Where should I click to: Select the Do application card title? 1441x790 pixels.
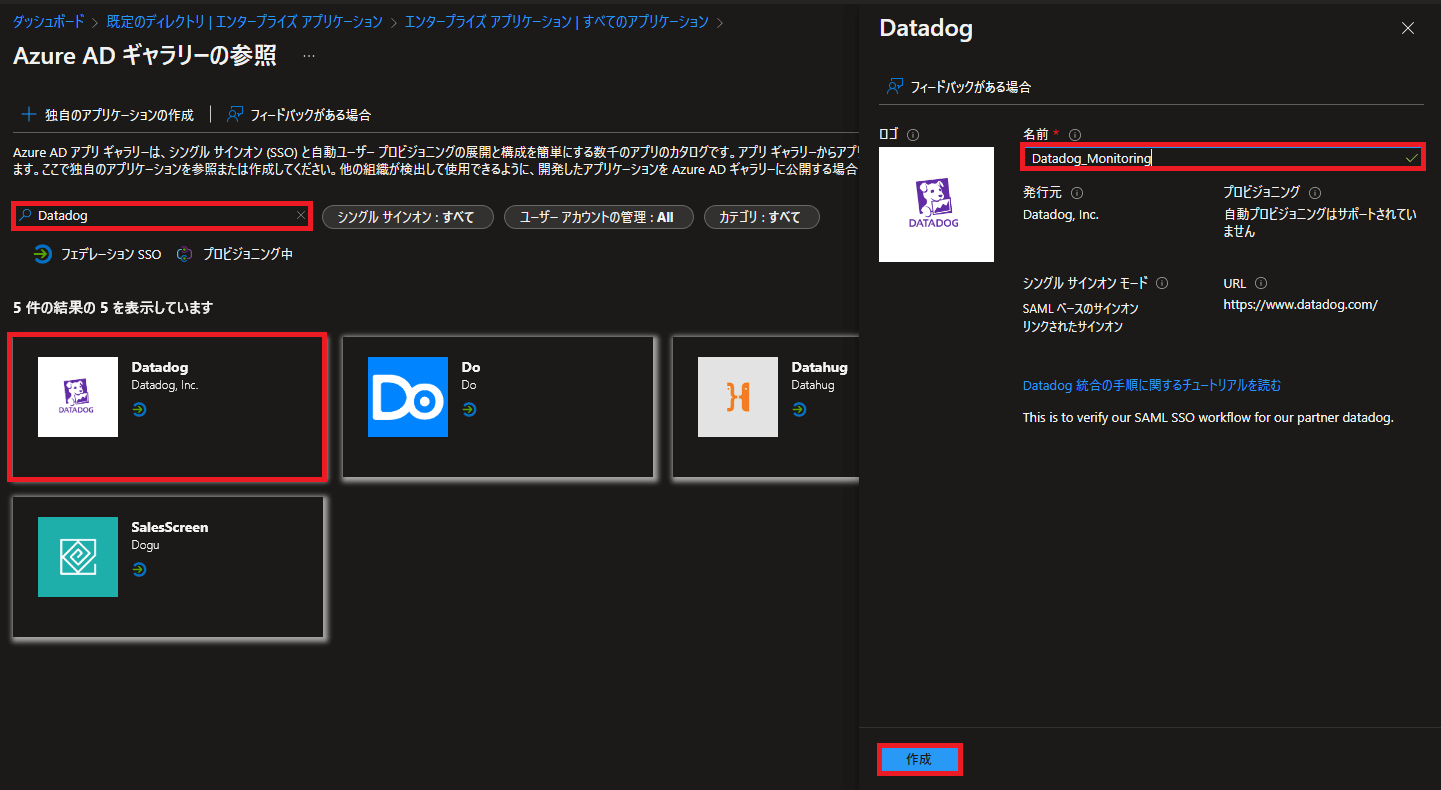coord(471,367)
